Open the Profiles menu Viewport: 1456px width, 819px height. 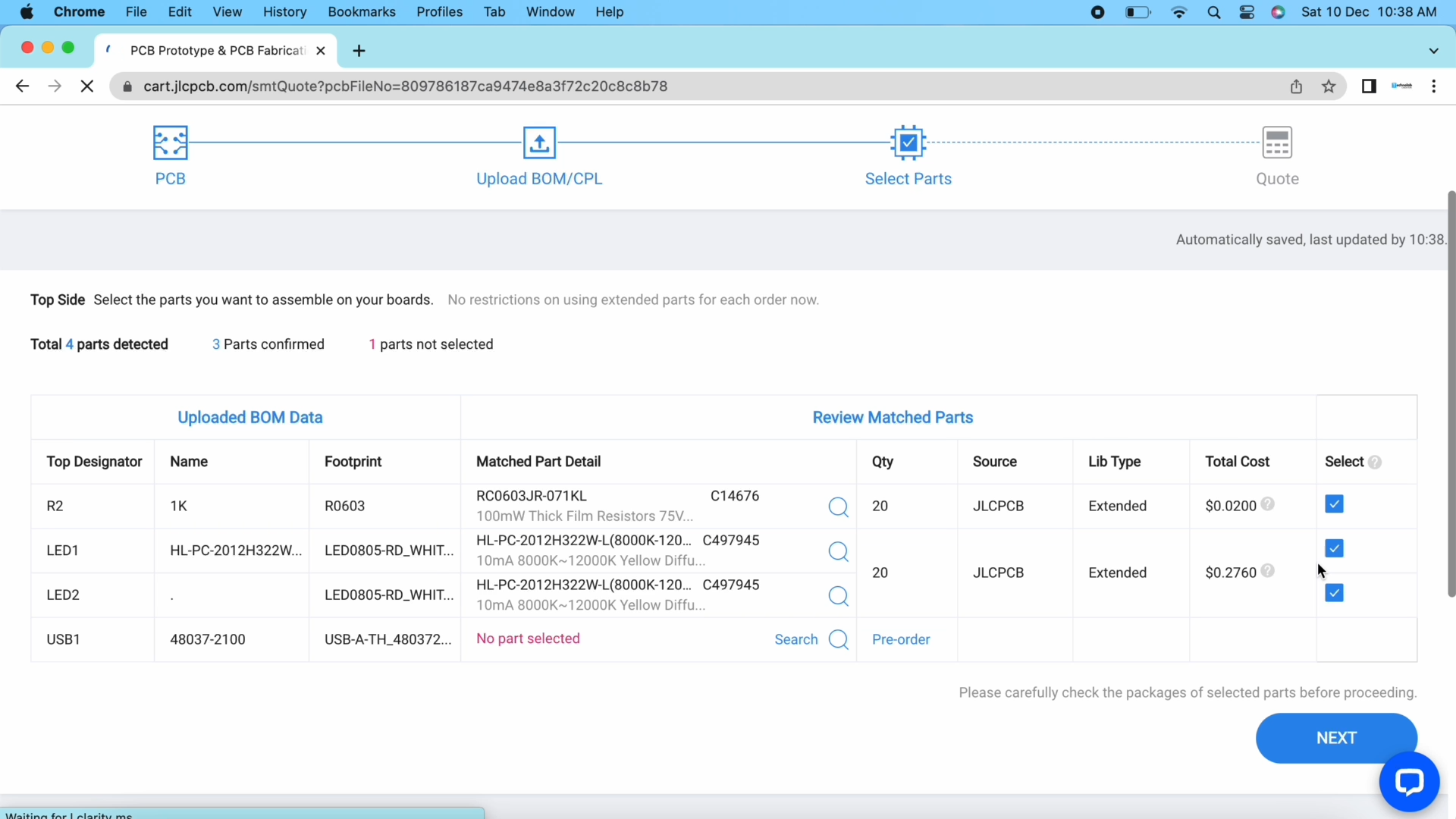pos(439,12)
